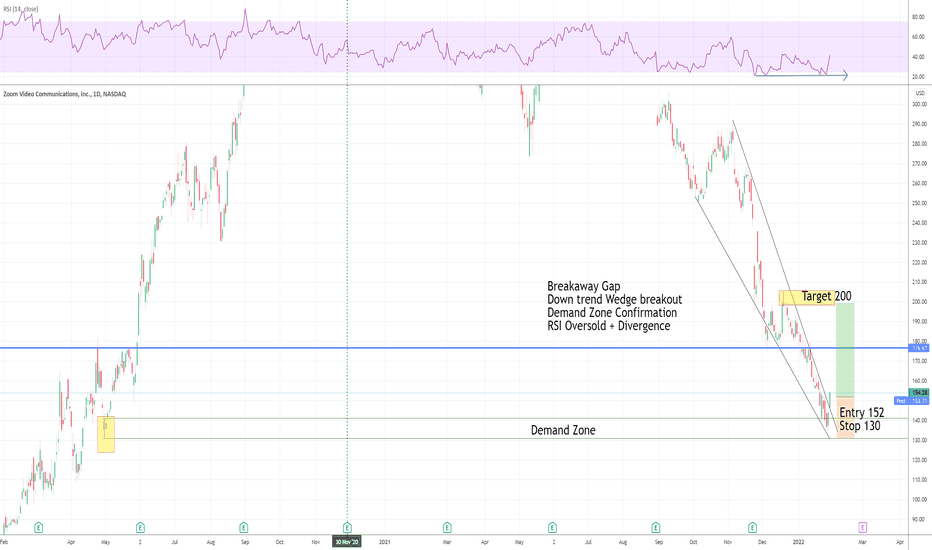Click the 2022 year label on time axis
Viewport: 932px width, 550px height.
(x=798, y=542)
